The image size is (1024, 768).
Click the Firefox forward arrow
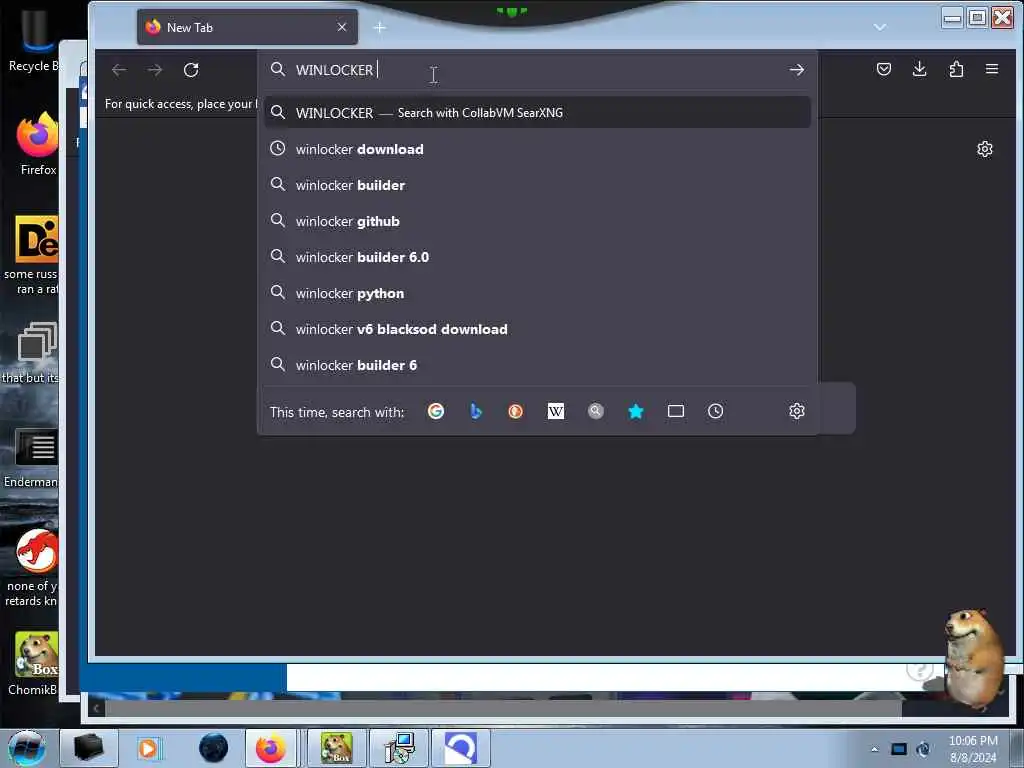(x=155, y=70)
